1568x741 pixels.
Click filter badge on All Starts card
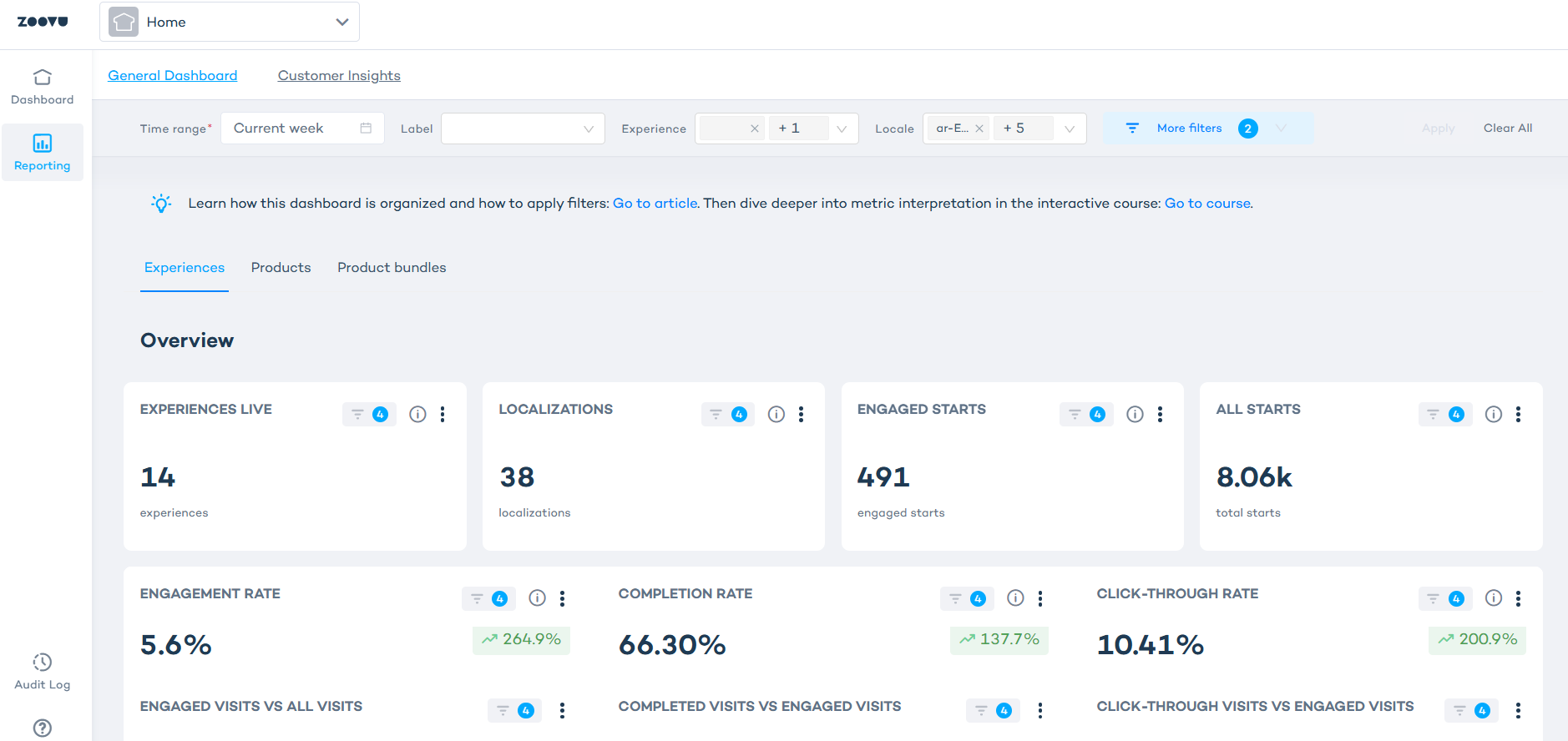(1445, 414)
